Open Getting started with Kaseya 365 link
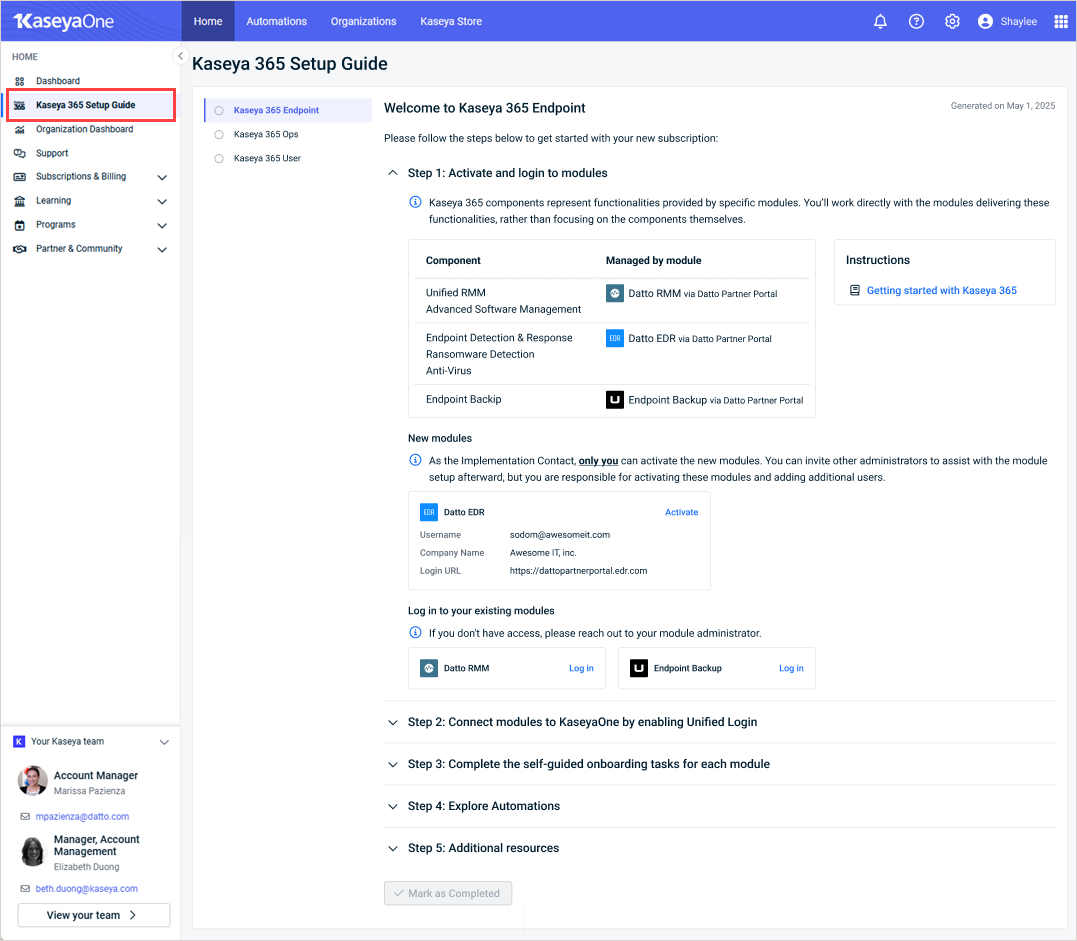This screenshot has height=941, width=1077. [x=941, y=291]
